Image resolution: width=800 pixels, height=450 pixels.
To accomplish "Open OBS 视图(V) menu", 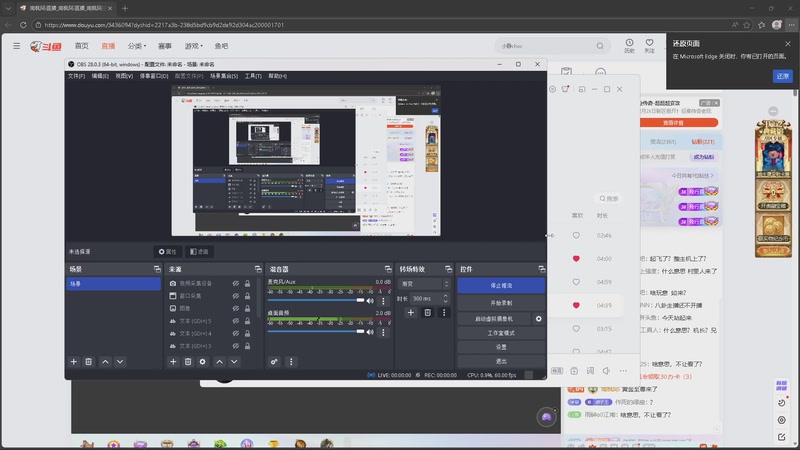I will [x=124, y=76].
